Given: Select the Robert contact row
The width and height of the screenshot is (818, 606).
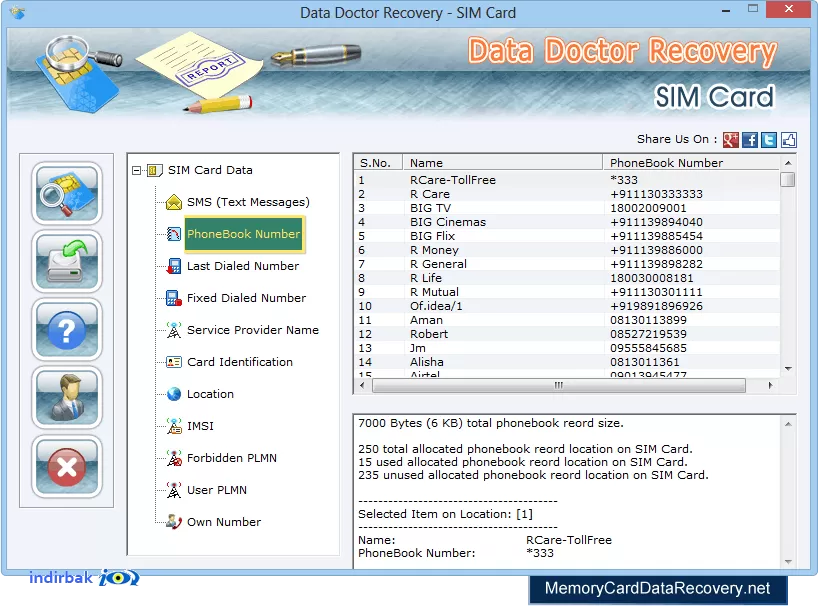Looking at the screenshot, I should click(567, 334).
